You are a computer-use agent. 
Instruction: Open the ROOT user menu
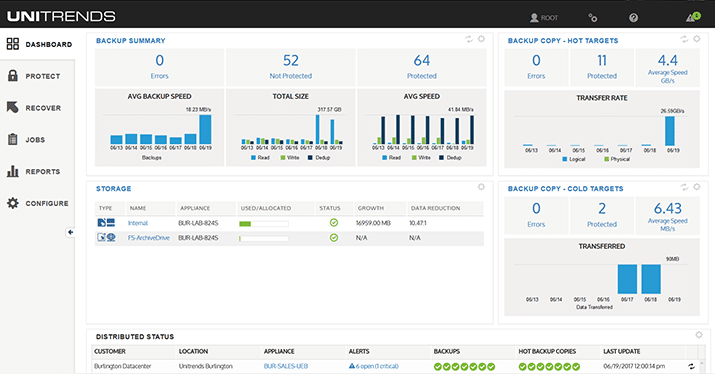pyautogui.click(x=544, y=18)
